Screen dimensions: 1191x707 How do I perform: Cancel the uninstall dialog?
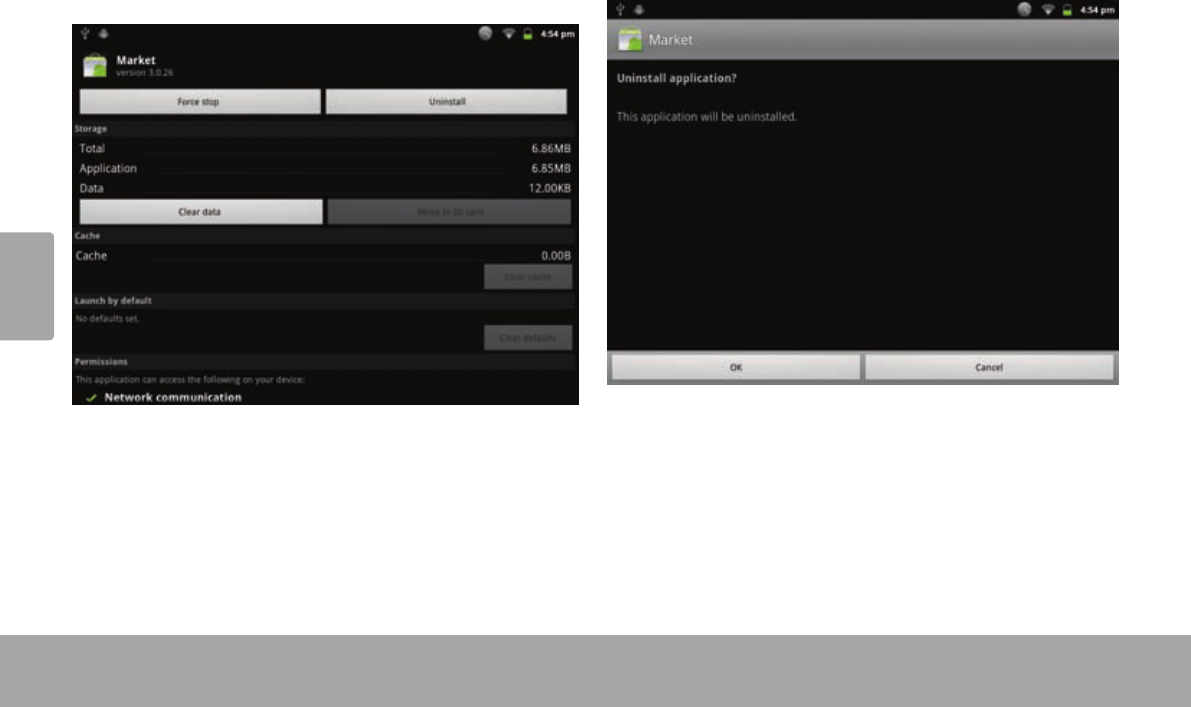tap(989, 368)
